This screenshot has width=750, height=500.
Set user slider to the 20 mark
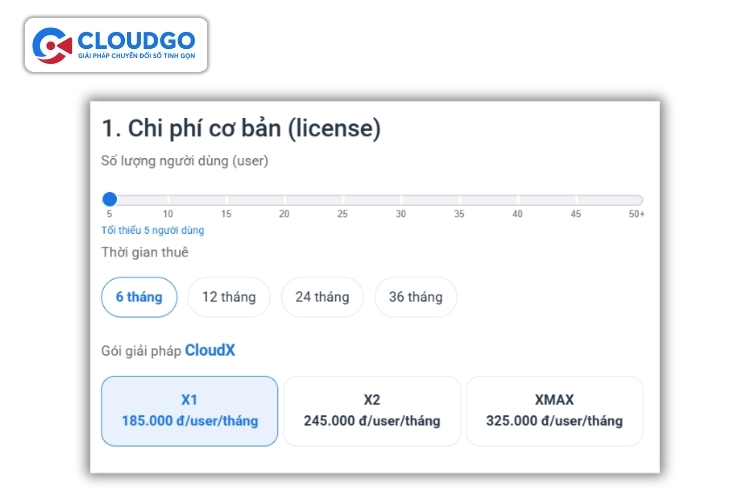[x=284, y=200]
